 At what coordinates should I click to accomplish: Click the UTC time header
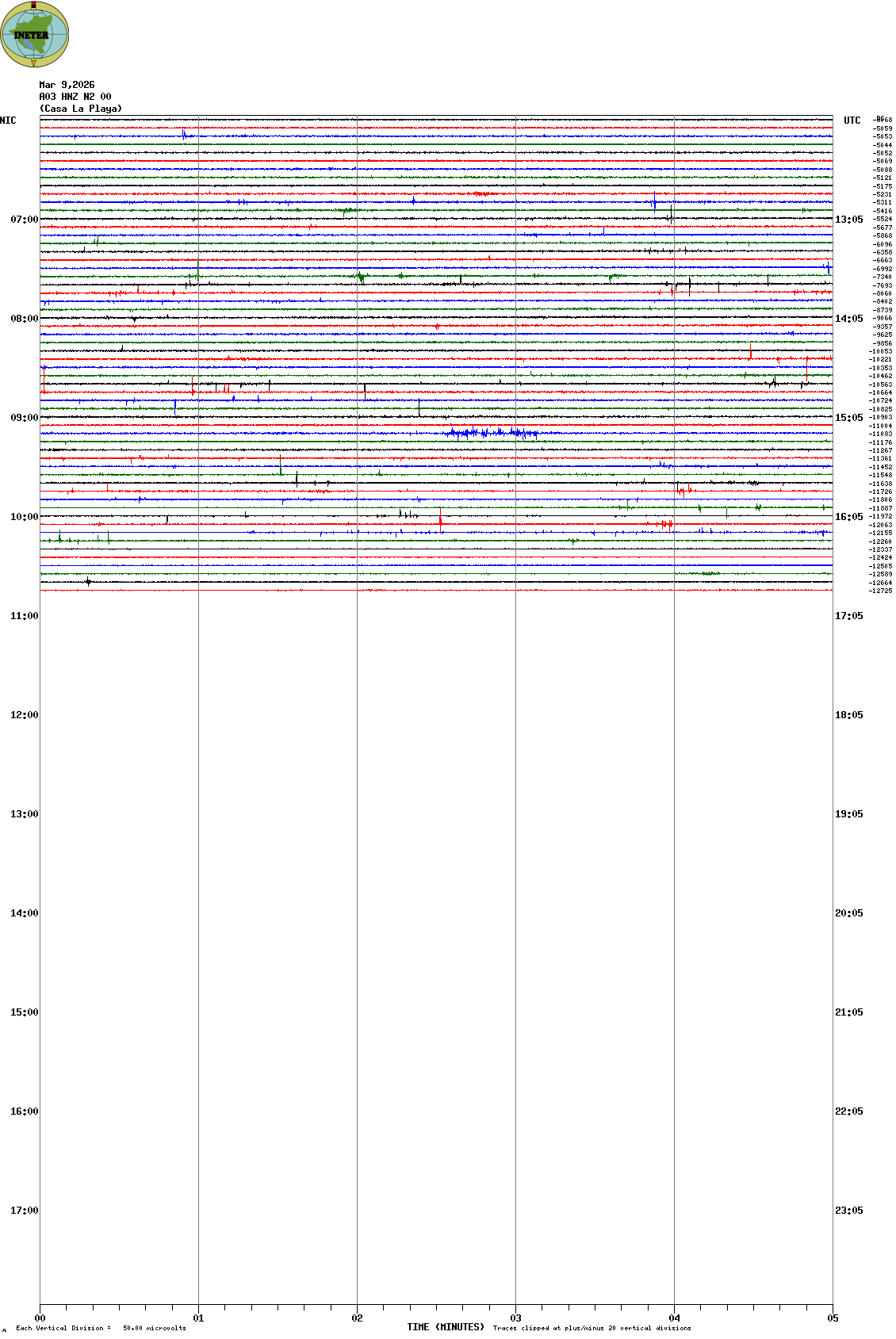coord(852,121)
